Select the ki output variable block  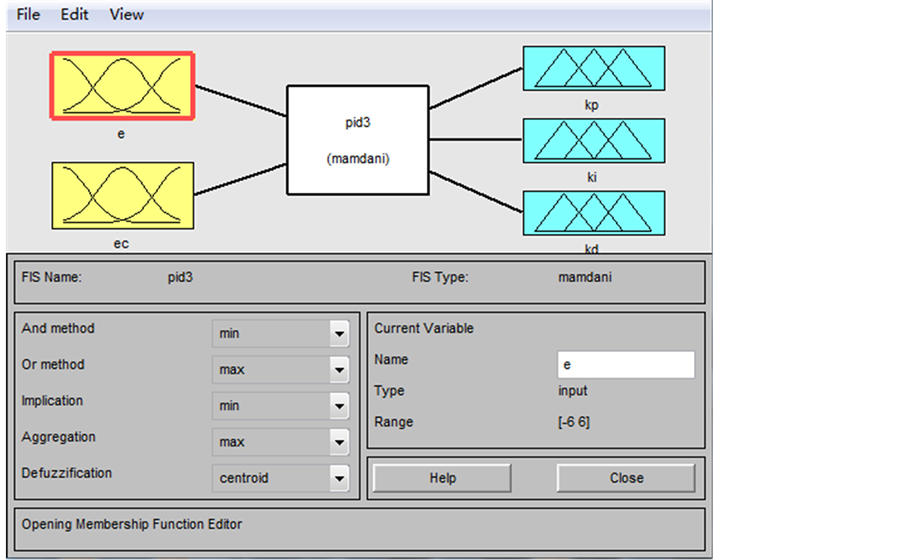pyautogui.click(x=593, y=140)
